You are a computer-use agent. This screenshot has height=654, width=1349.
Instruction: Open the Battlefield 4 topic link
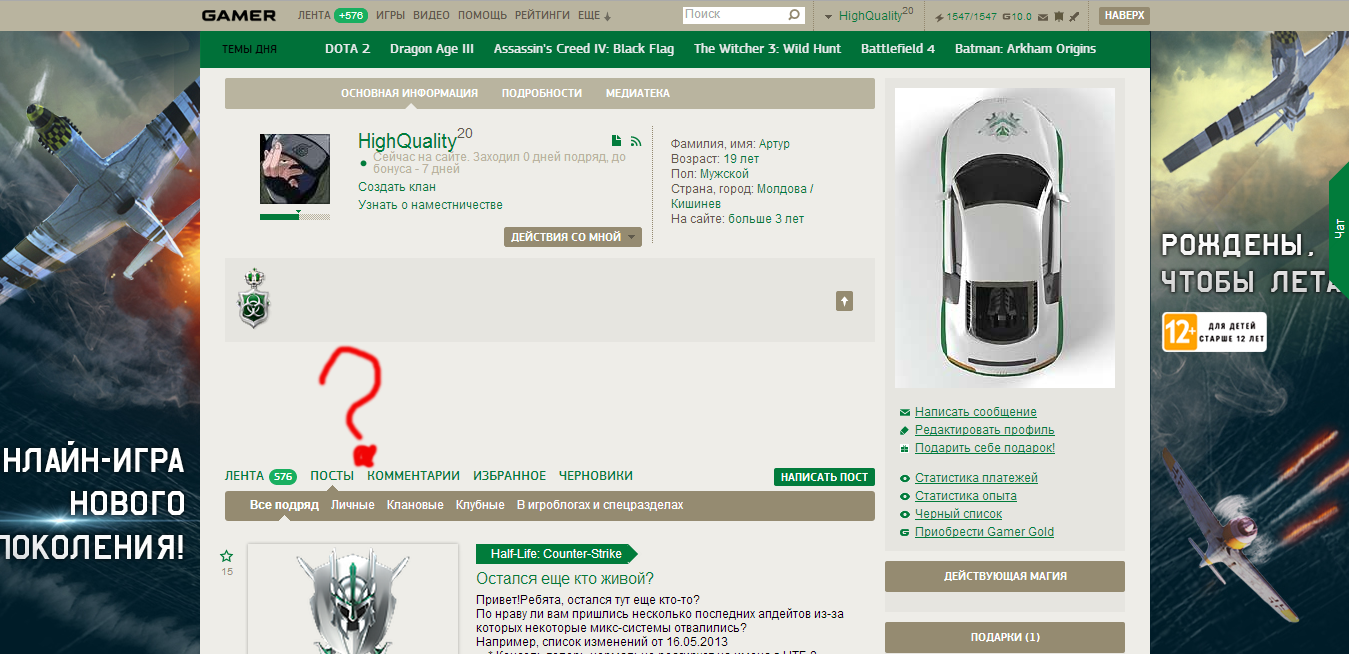click(x=898, y=49)
